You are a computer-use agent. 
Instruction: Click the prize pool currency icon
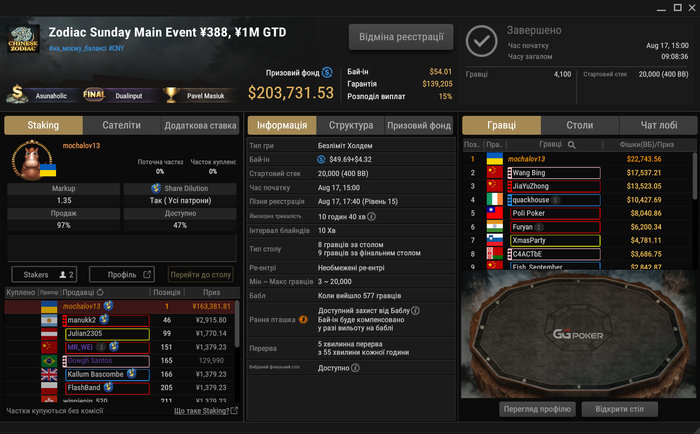(x=327, y=72)
